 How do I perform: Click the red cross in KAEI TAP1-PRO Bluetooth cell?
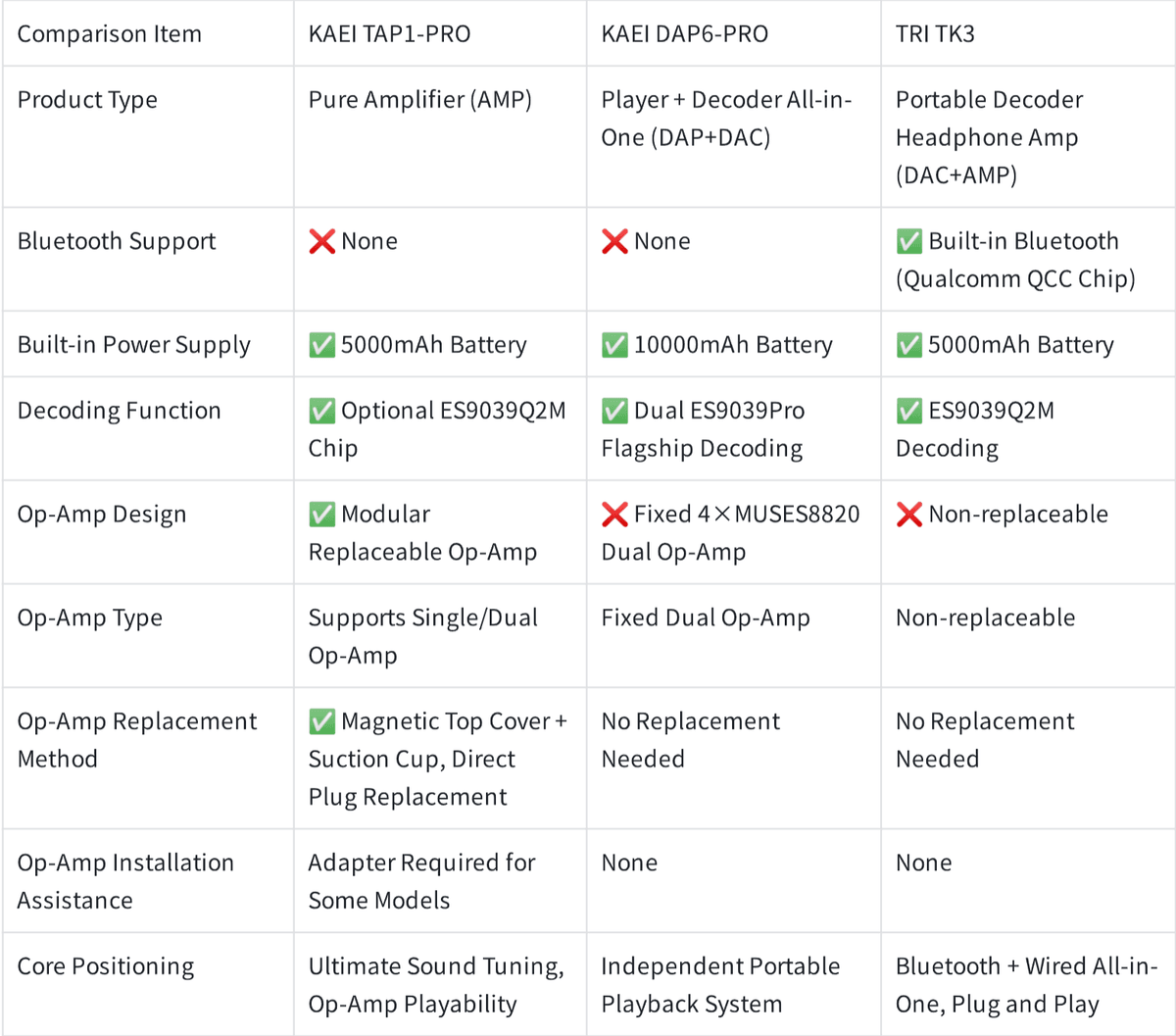[321, 241]
